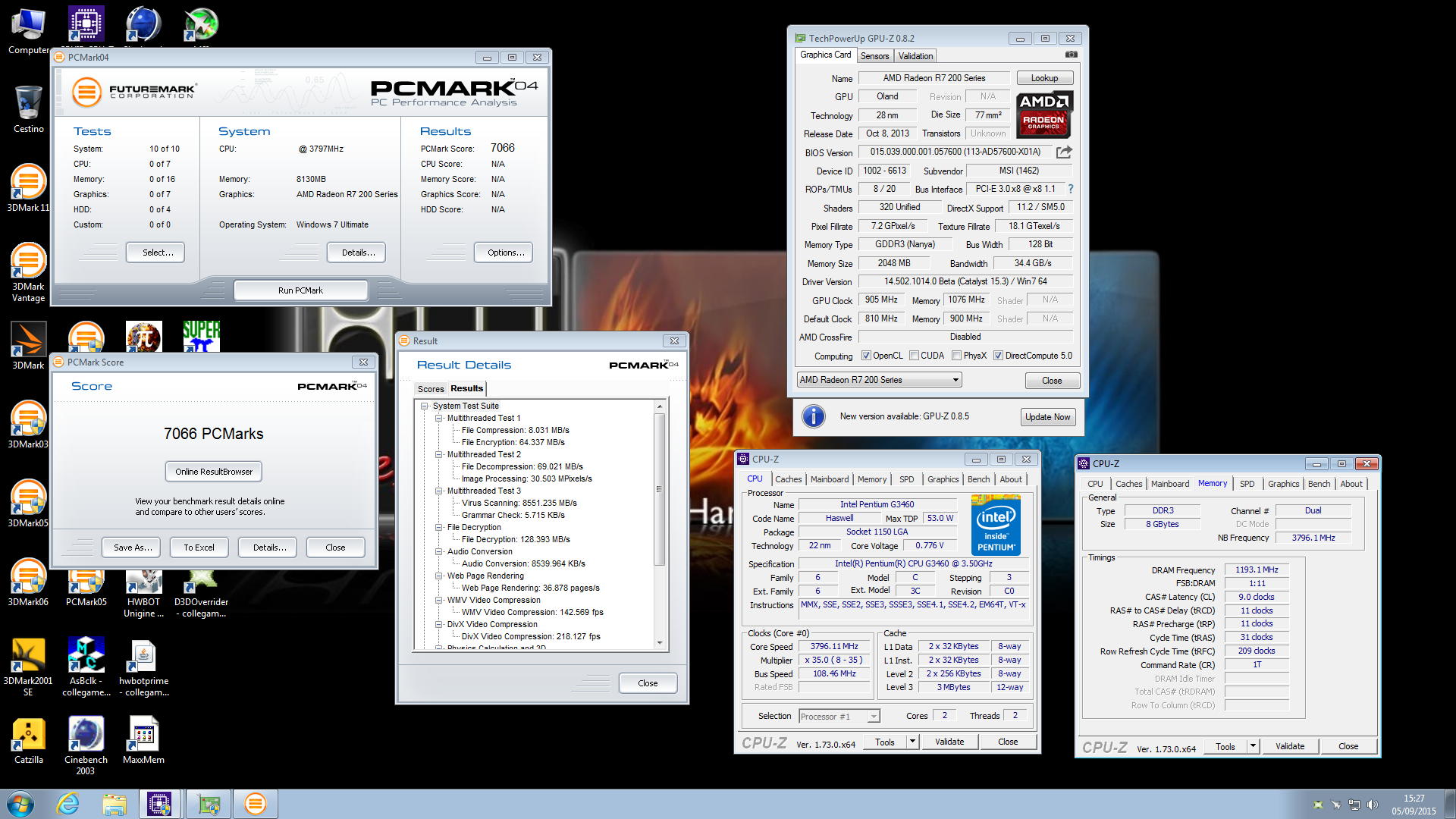The image size is (1456, 819).
Task: Click Result Details scrollbar down arrow
Action: pyautogui.click(x=660, y=642)
